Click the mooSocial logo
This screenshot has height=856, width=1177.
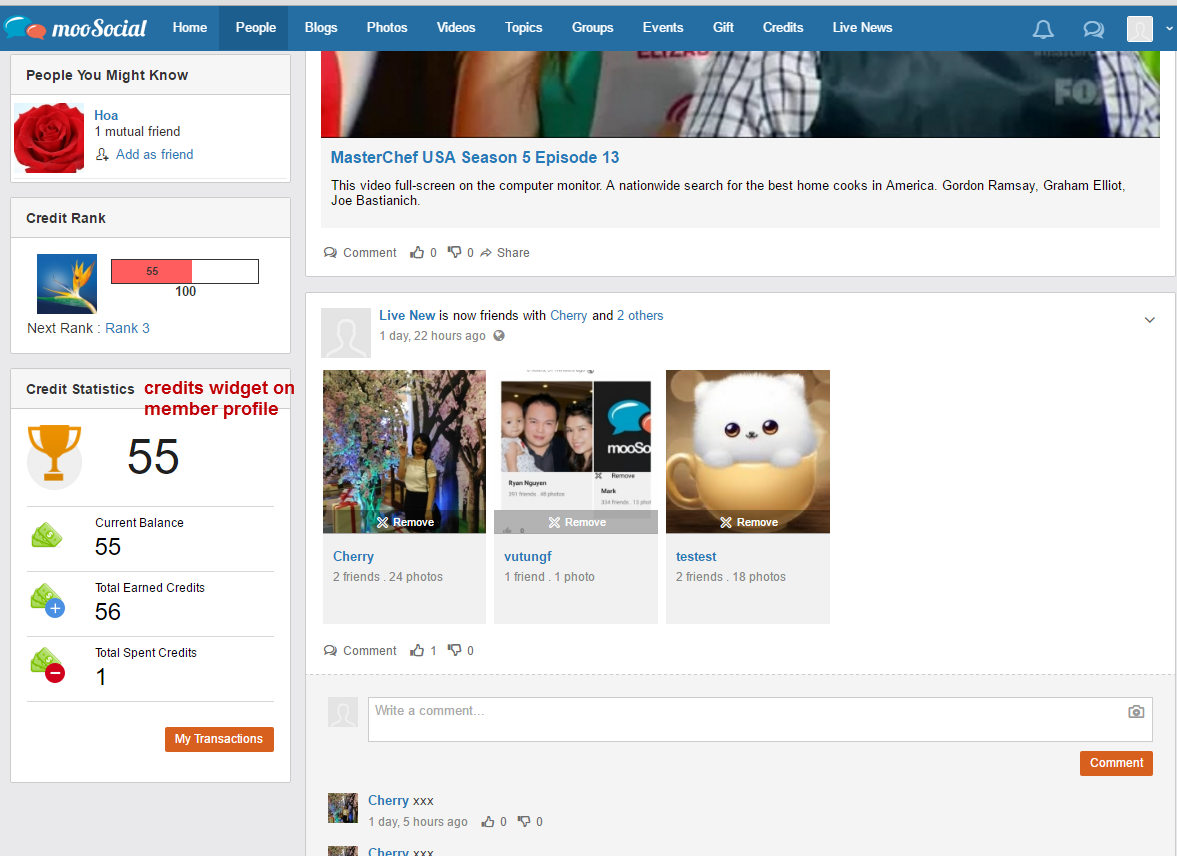point(75,29)
